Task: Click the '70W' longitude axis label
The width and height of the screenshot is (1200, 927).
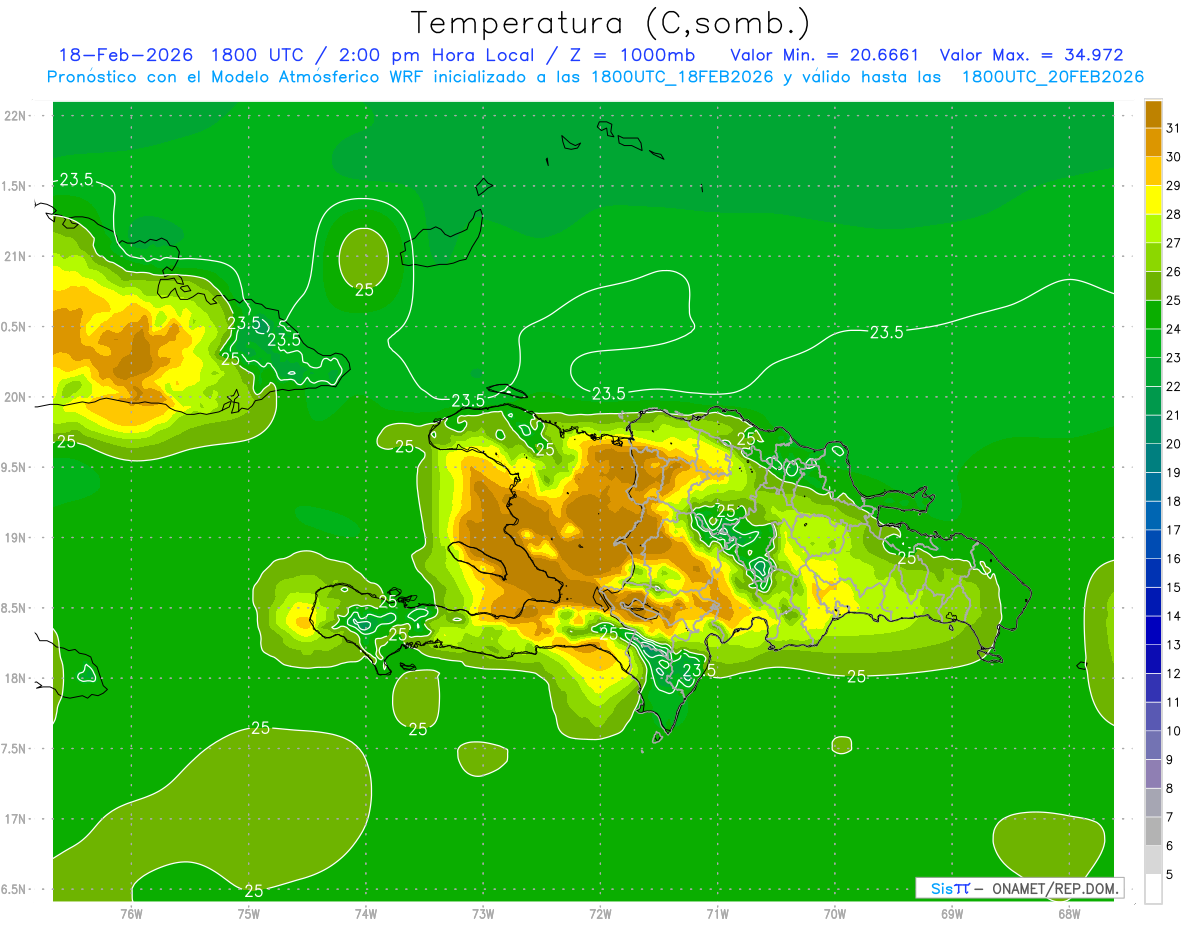Action: (835, 912)
